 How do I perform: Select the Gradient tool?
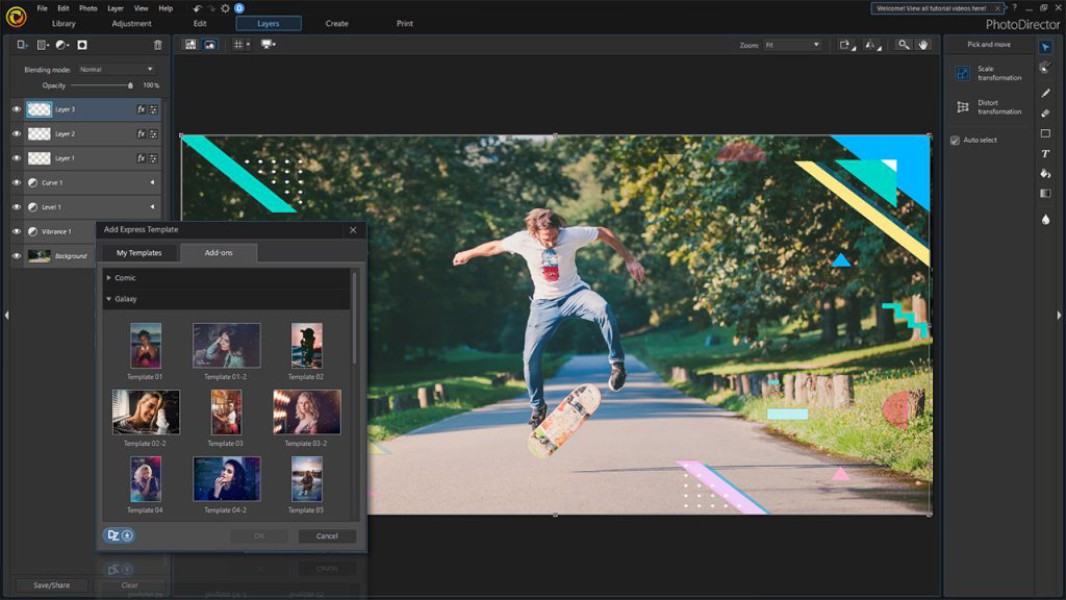(x=1045, y=194)
